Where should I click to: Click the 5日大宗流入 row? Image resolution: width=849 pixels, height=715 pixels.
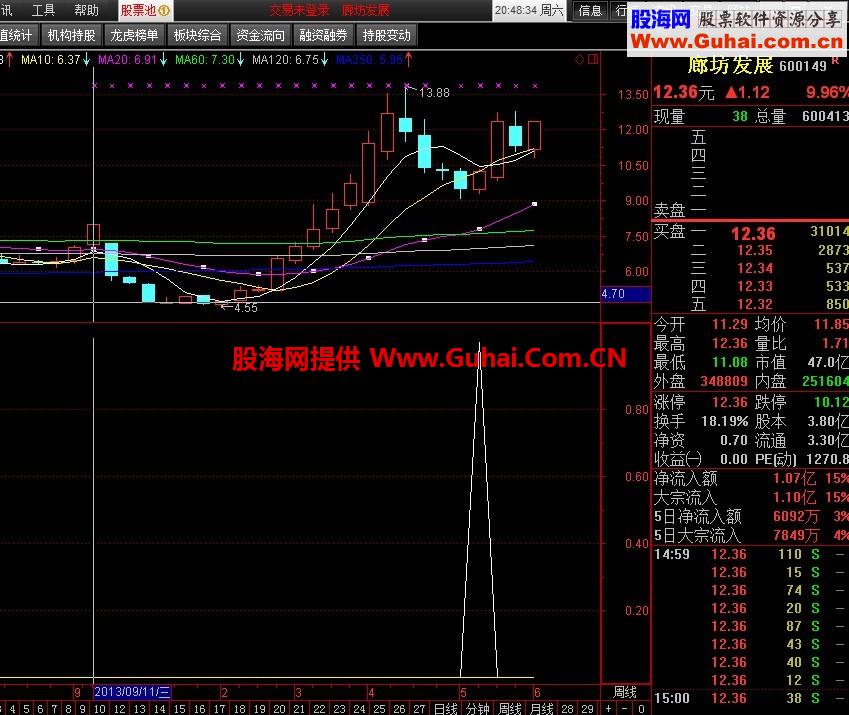(750, 535)
